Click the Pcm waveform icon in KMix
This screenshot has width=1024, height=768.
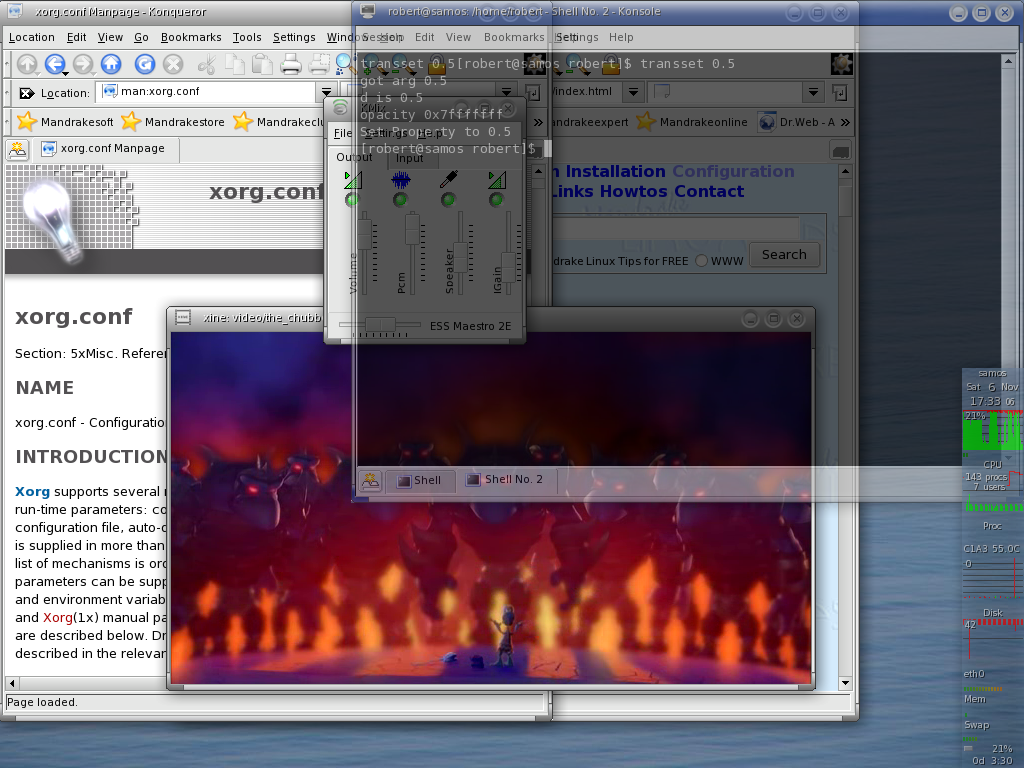click(x=400, y=179)
